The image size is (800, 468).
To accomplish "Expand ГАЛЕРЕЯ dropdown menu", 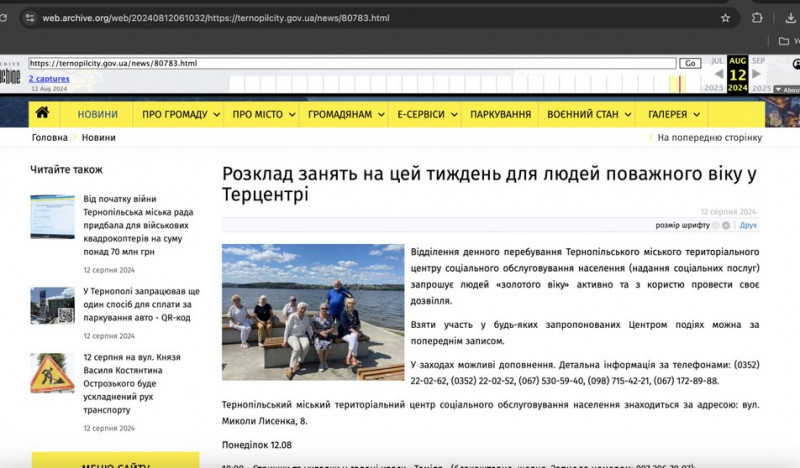I will click(673, 114).
